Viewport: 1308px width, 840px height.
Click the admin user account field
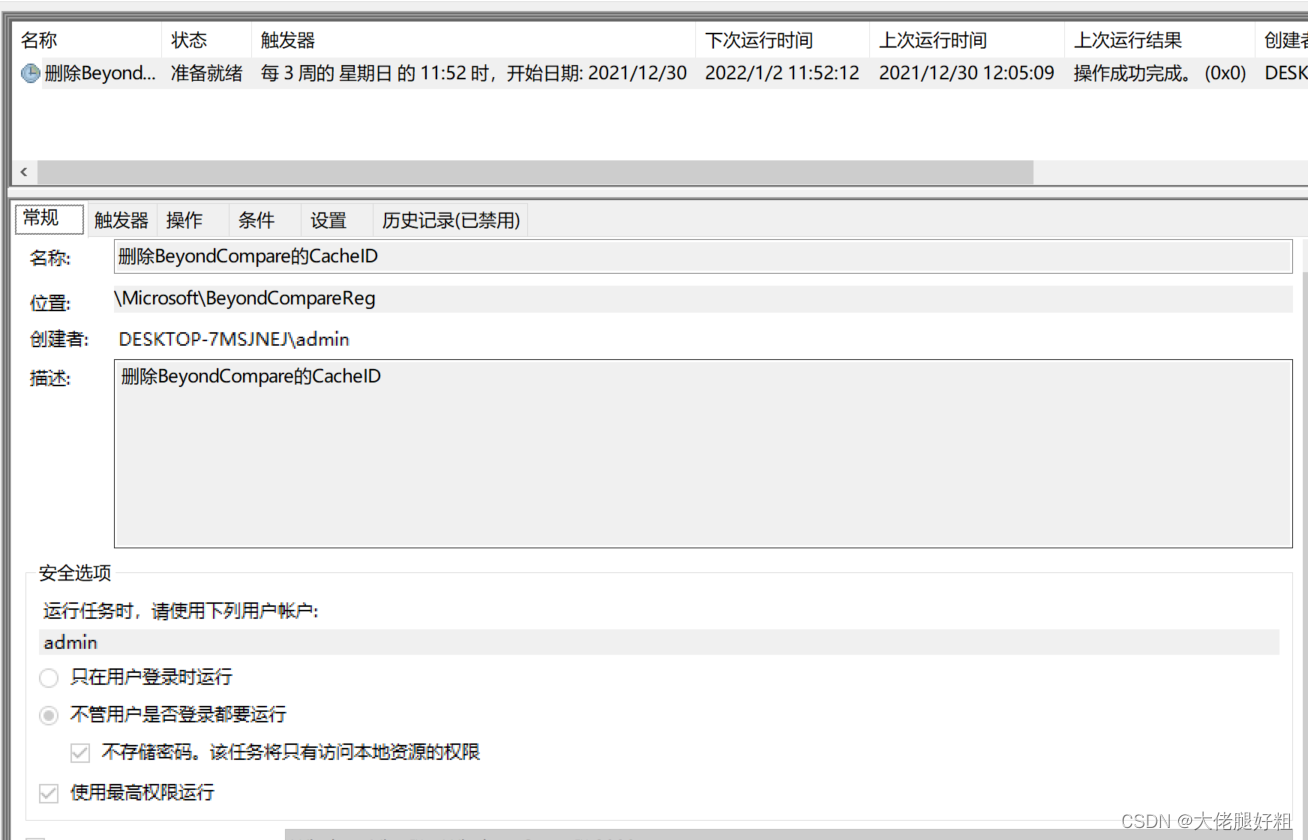pyautogui.click(x=659, y=642)
